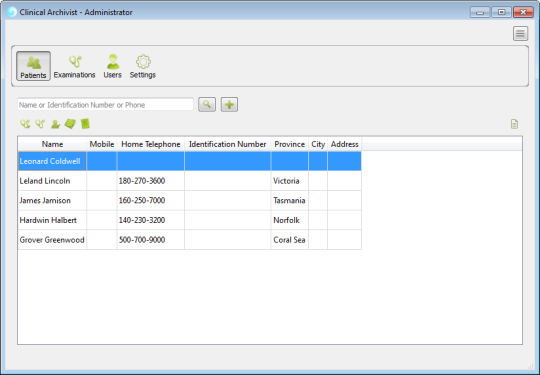
Task: Click the Coral Sea province cell
Action: pos(289,240)
